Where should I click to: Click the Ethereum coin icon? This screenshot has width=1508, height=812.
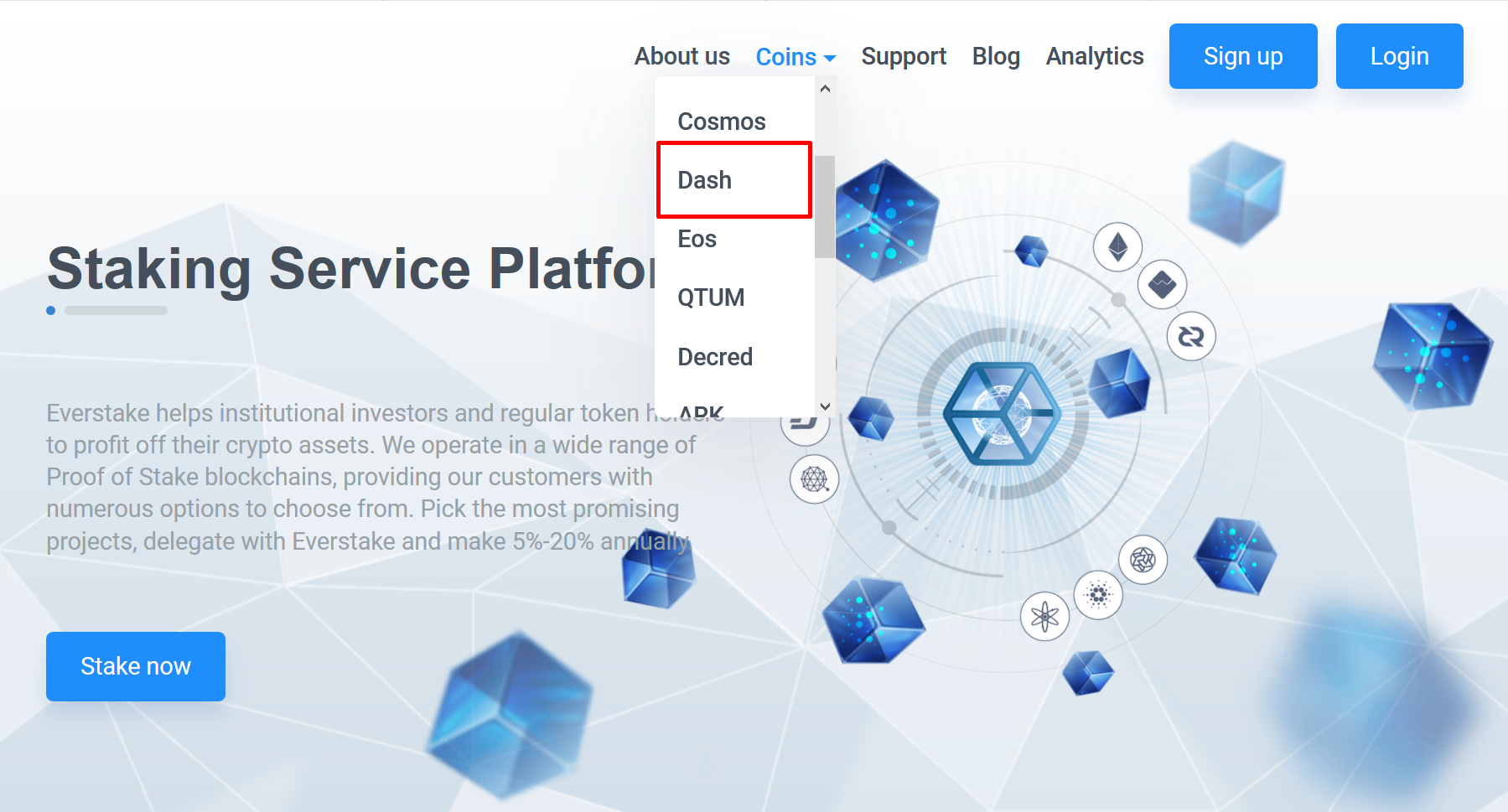pos(1118,247)
